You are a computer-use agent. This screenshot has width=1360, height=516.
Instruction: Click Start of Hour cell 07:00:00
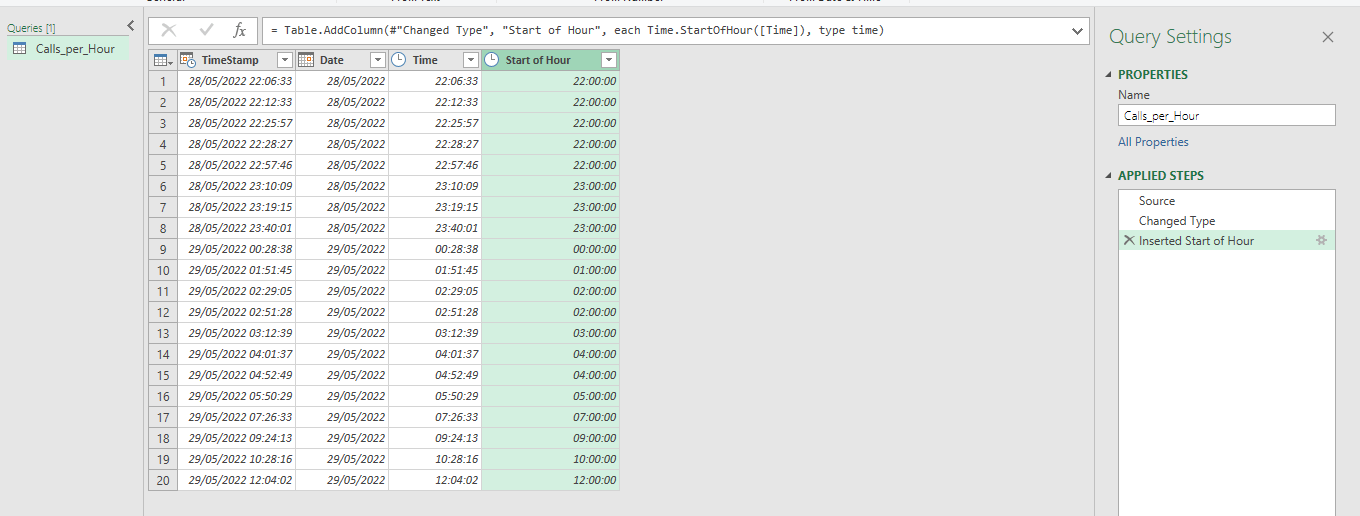click(551, 417)
